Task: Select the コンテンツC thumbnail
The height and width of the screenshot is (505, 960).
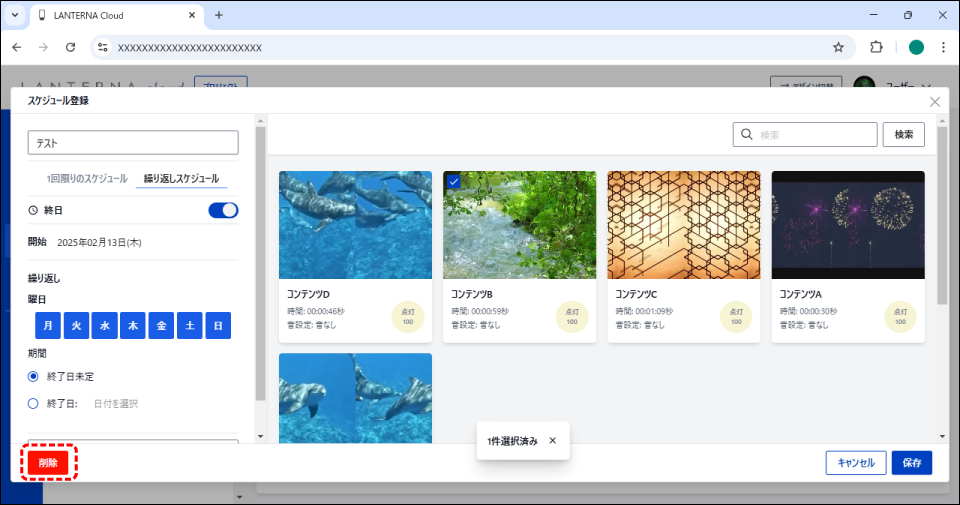Action: [683, 223]
